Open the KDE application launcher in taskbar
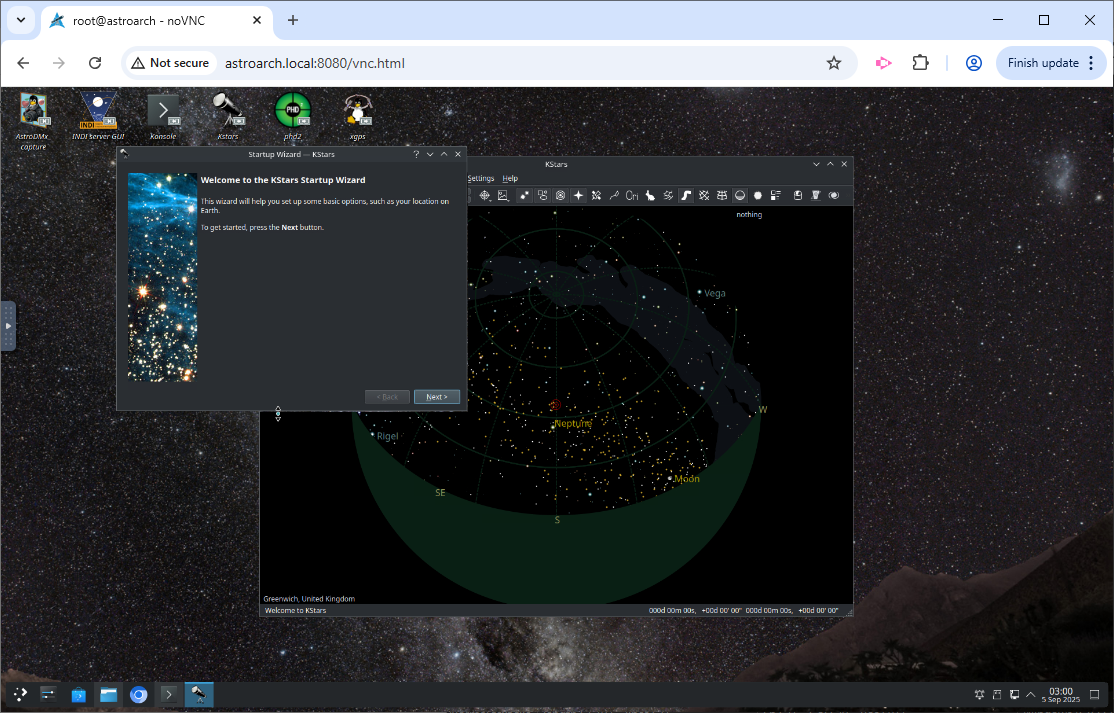This screenshot has height=713, width=1114. click(19, 694)
